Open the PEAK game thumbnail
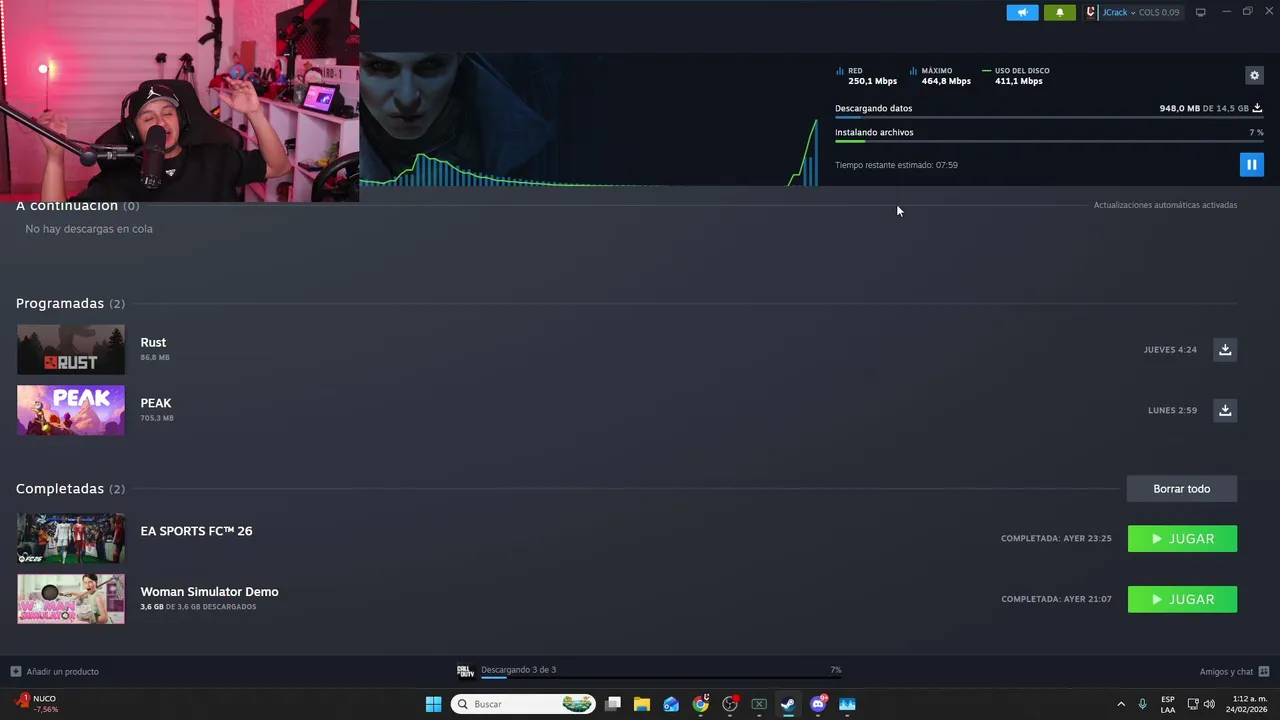 71,410
